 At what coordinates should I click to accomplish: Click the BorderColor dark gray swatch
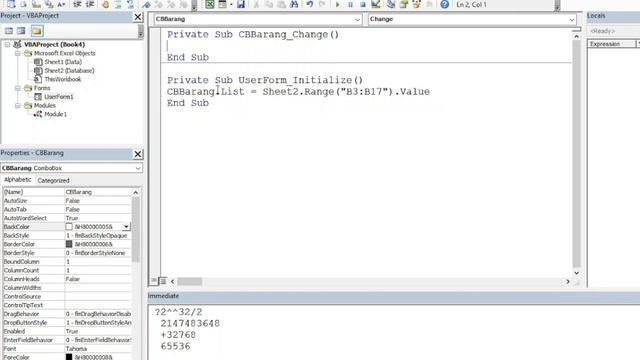click(69, 244)
